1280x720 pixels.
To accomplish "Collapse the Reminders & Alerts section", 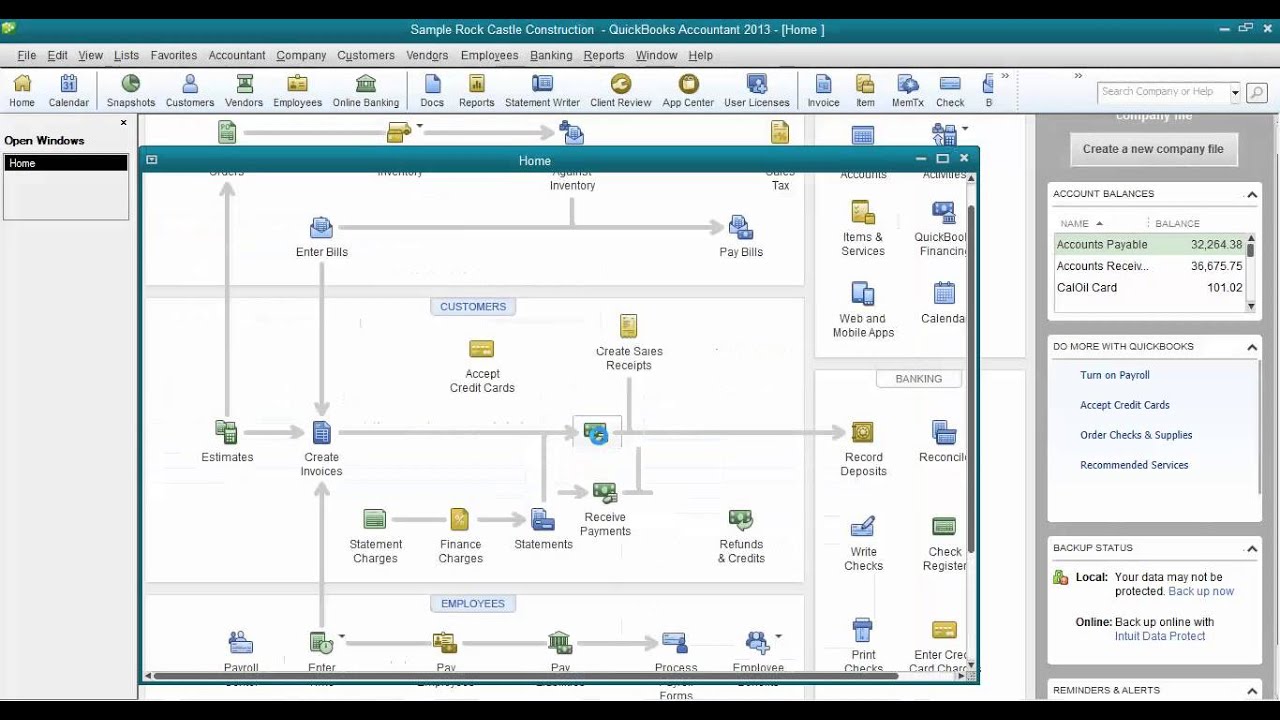I will pos(1251,690).
